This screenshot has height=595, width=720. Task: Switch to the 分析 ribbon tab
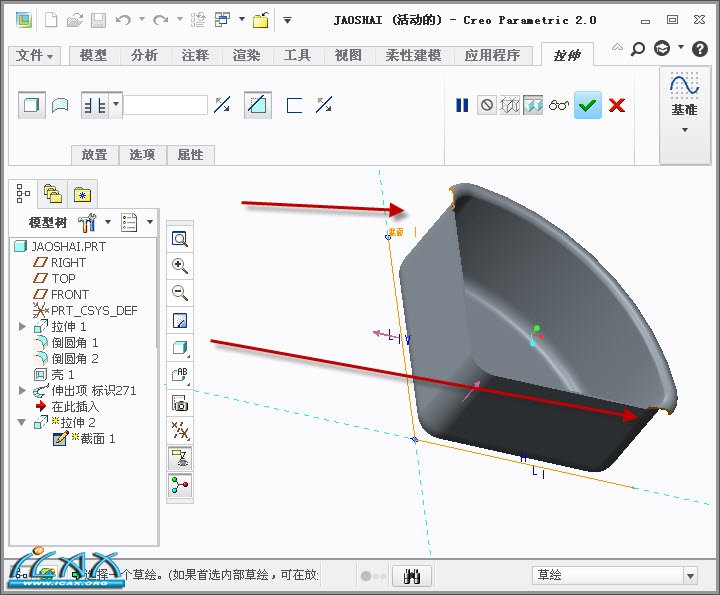click(145, 56)
